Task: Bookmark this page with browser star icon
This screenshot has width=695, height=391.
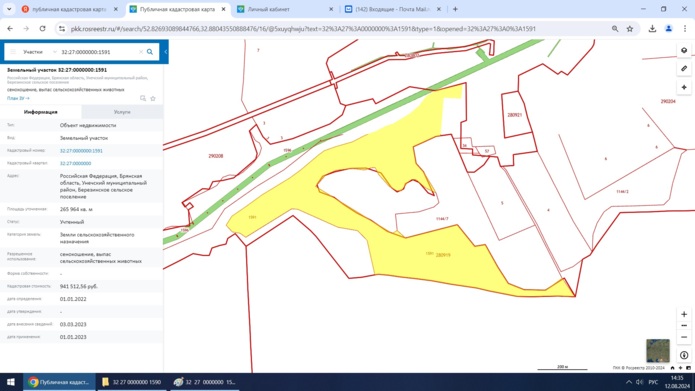Action: [x=630, y=29]
